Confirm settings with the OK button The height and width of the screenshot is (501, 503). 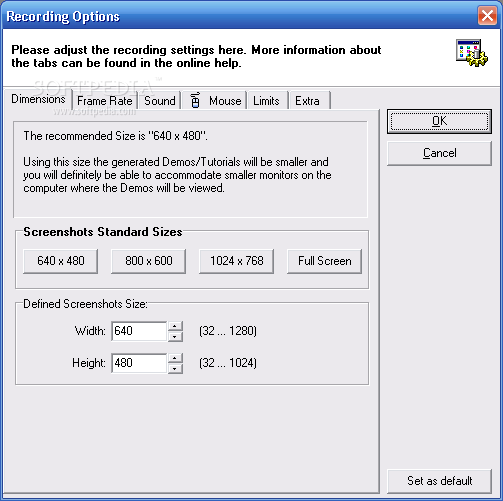coord(439,121)
